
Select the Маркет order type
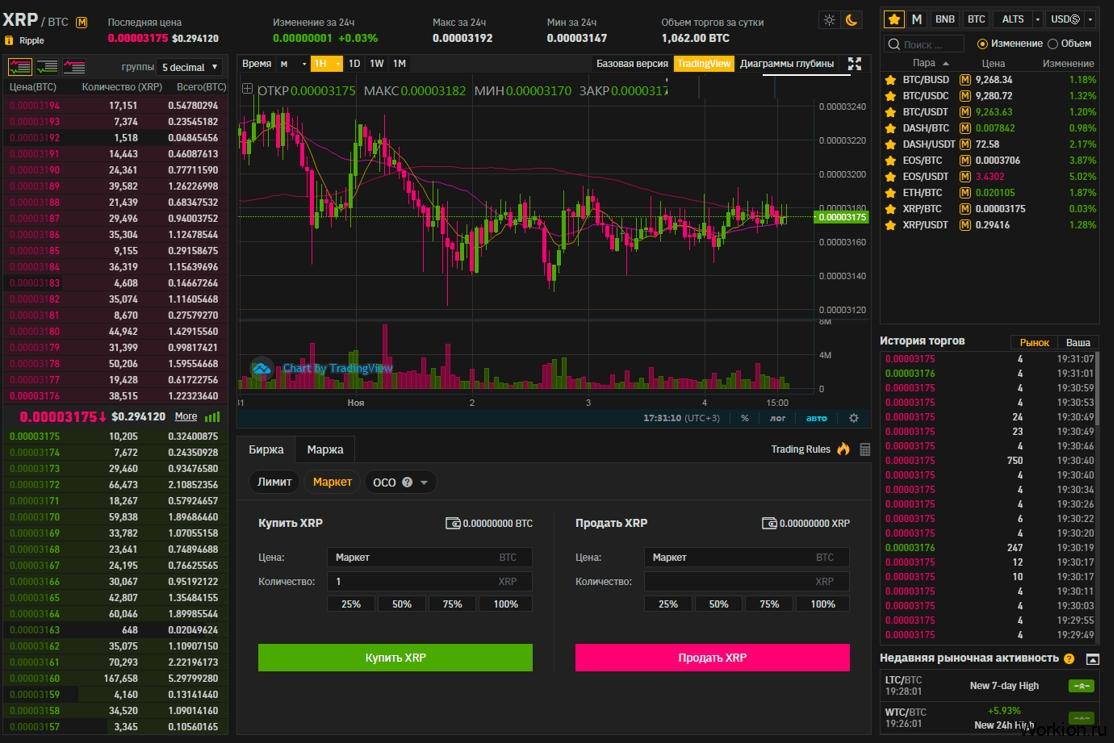332,482
